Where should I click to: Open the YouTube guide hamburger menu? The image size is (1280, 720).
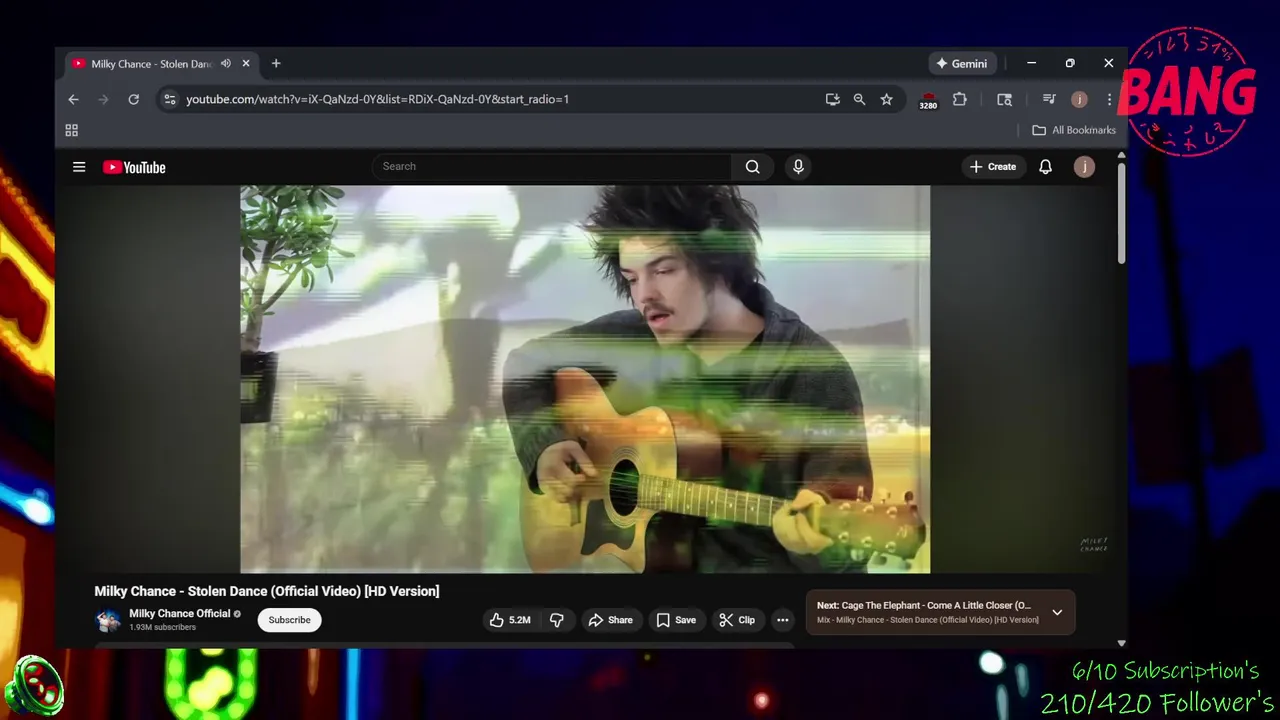[79, 167]
